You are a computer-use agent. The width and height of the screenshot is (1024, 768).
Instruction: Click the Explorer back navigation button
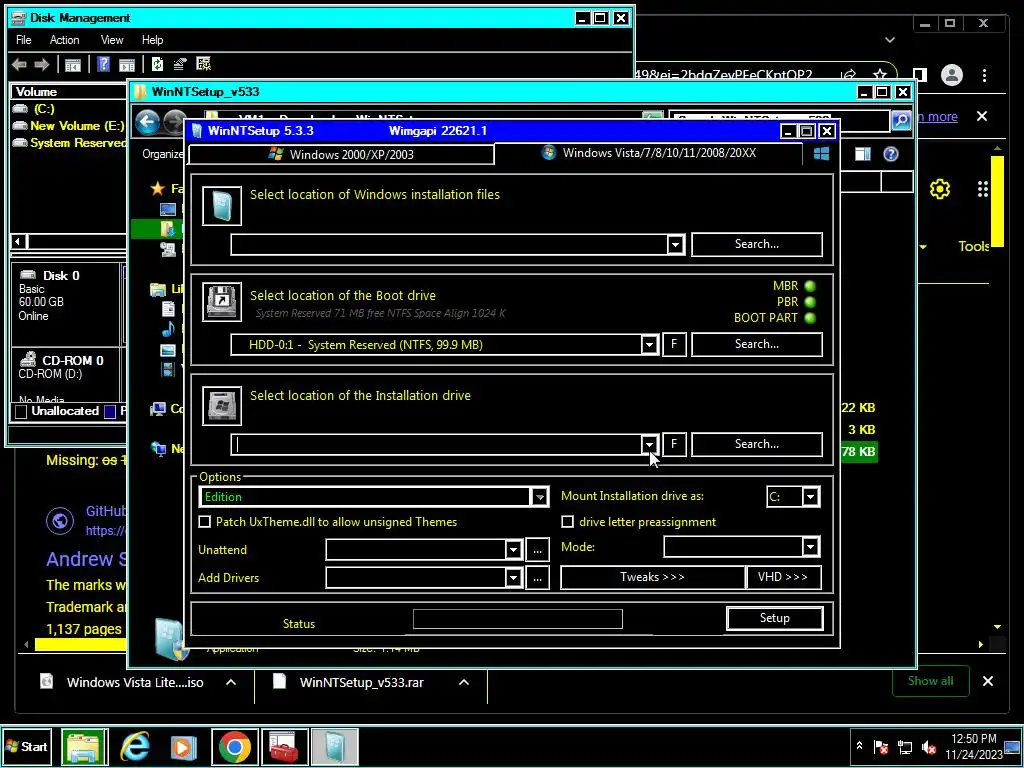[148, 121]
